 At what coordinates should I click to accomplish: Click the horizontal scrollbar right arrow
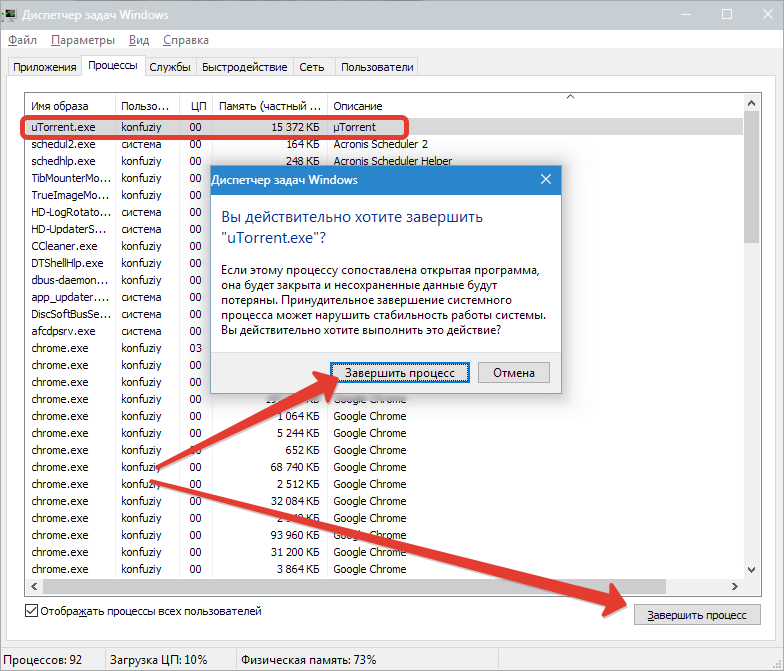pyautogui.click(x=734, y=586)
